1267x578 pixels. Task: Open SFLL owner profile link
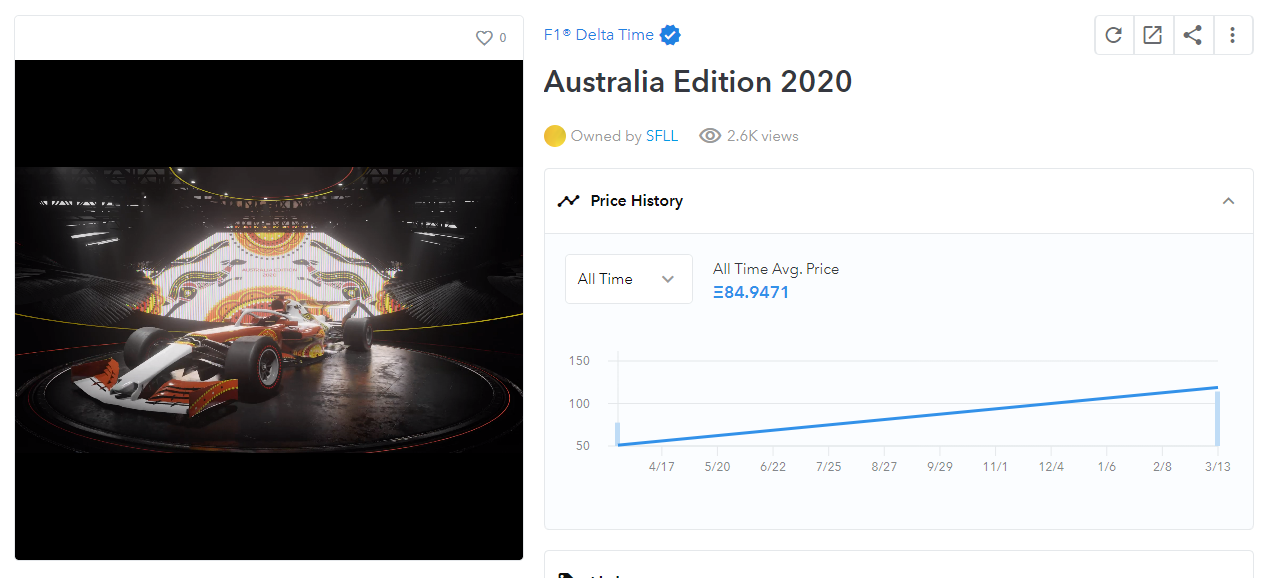click(x=661, y=136)
